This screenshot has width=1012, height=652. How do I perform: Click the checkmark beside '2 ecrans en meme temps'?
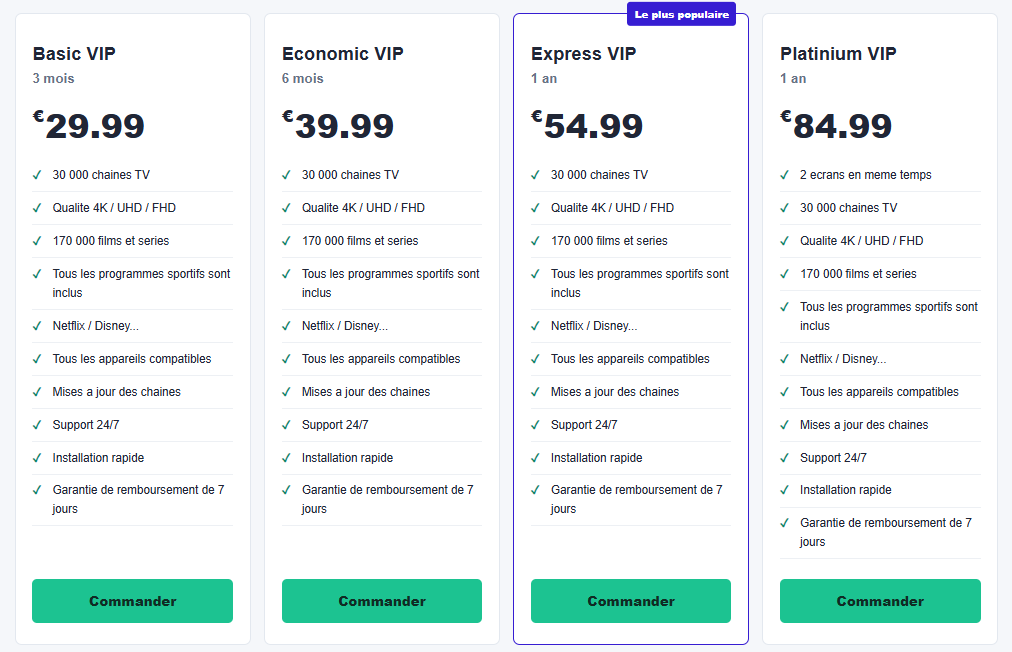784,175
